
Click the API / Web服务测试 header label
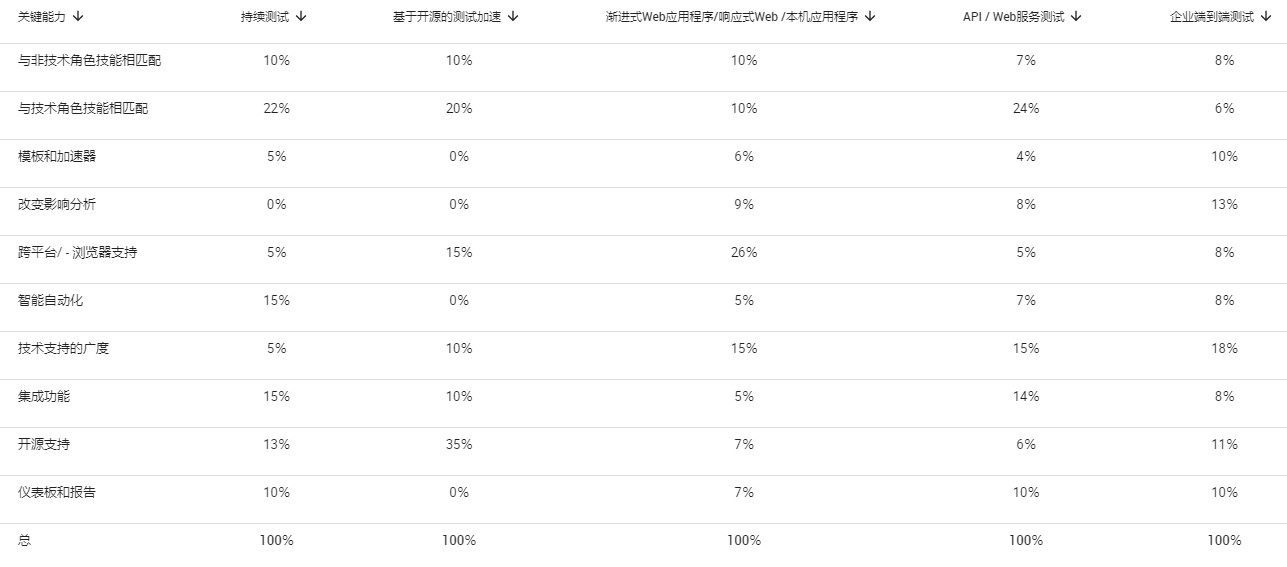1013,16
